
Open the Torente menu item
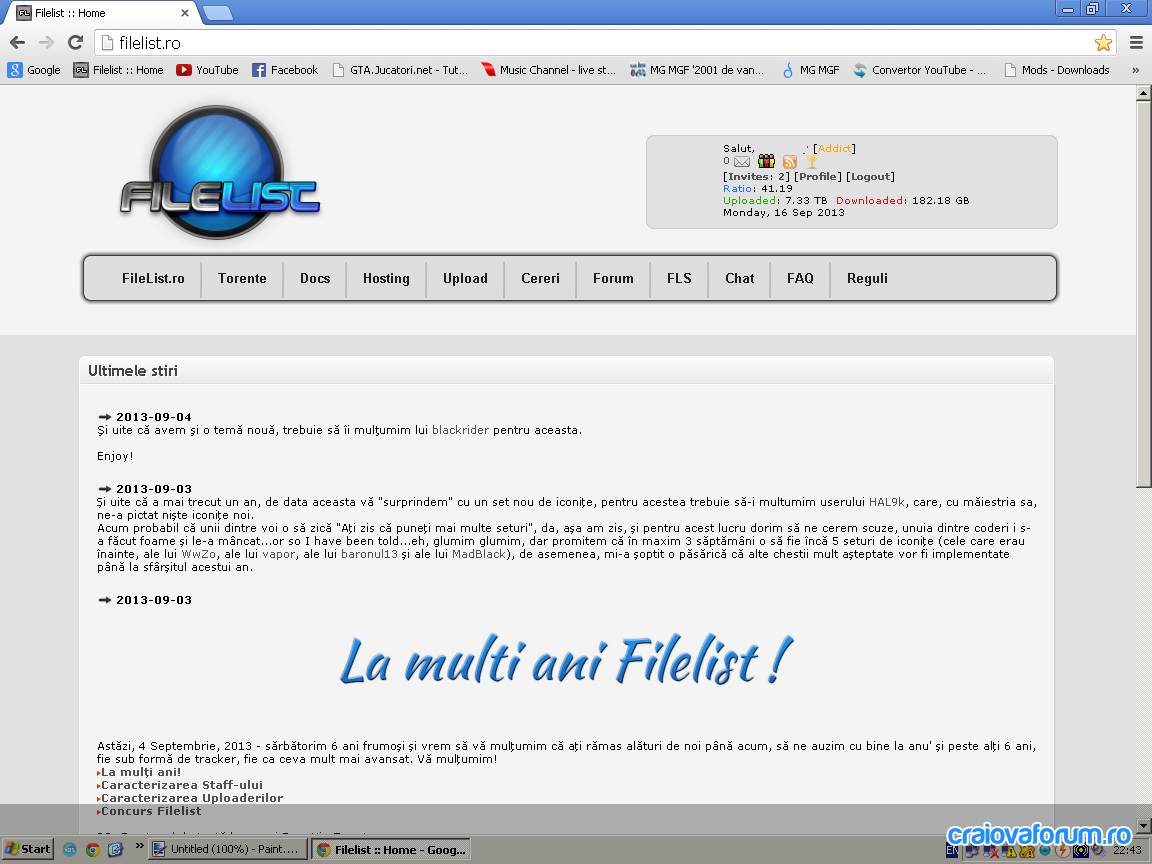242,278
